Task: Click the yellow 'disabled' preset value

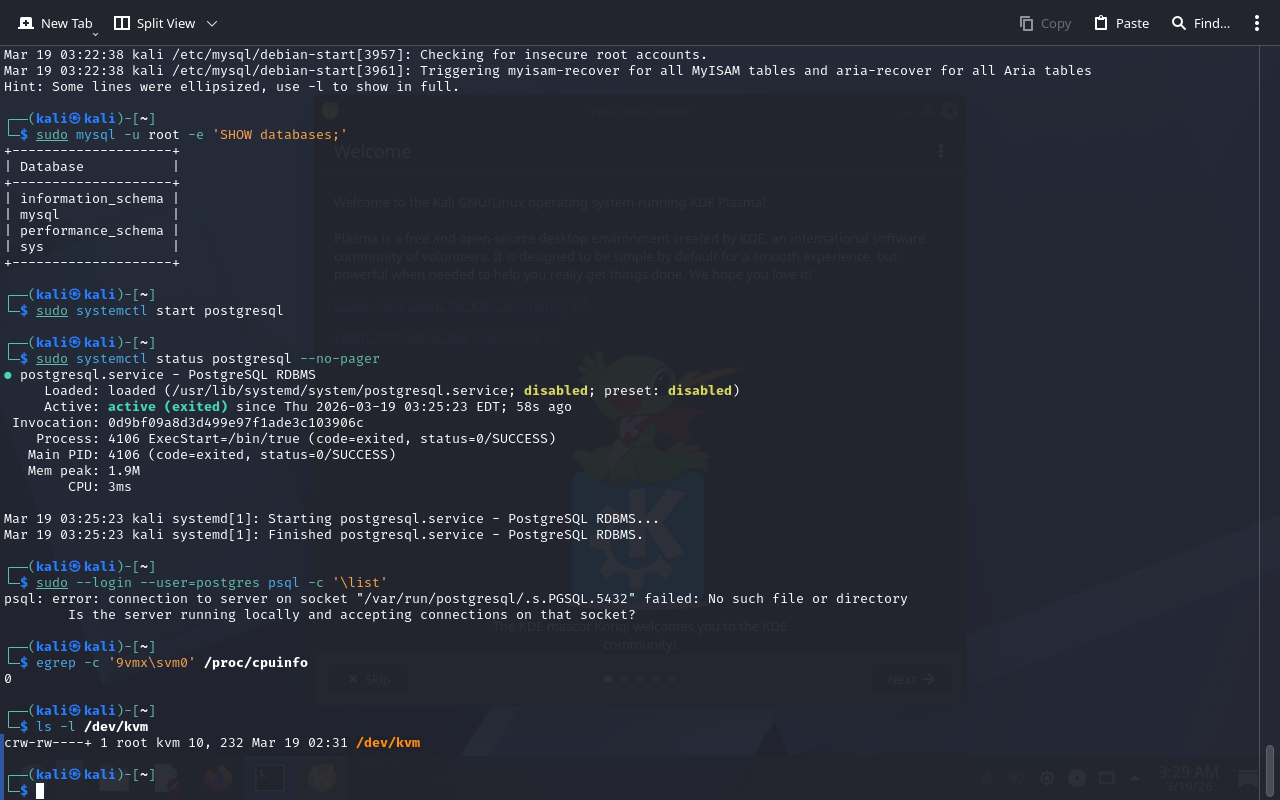Action: coord(699,391)
